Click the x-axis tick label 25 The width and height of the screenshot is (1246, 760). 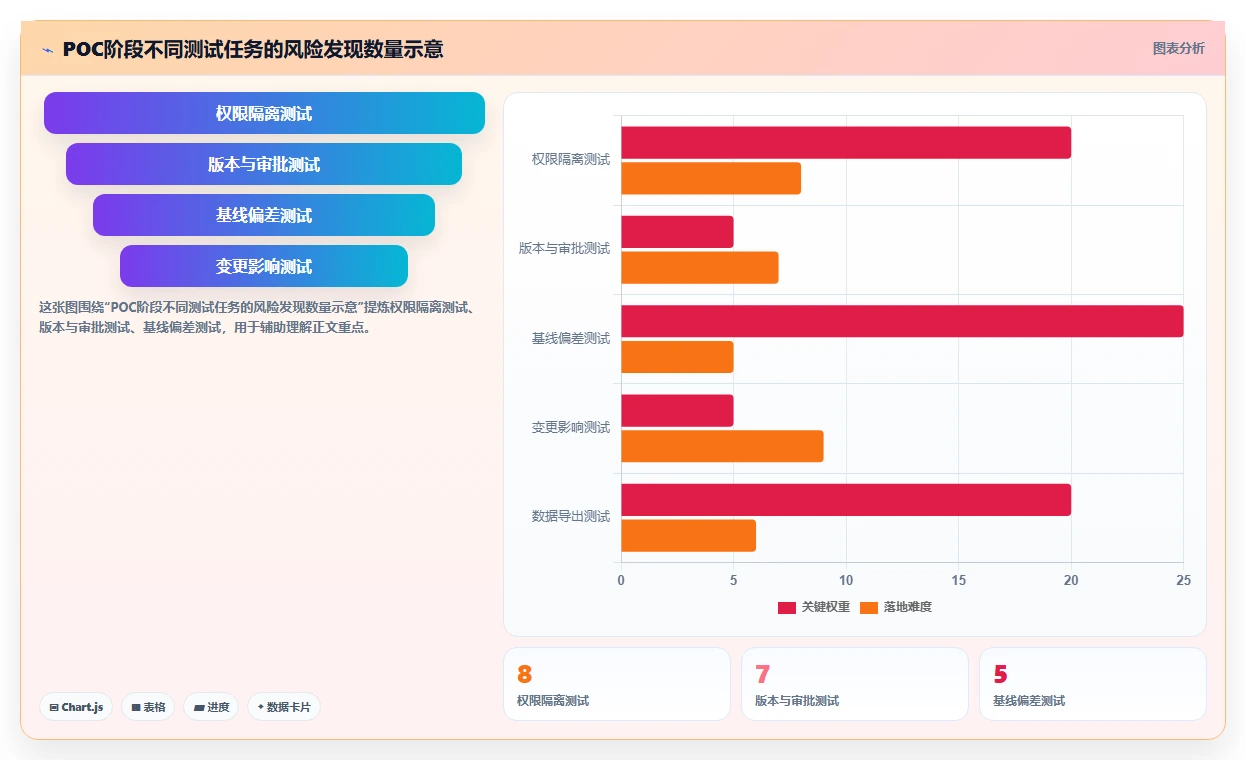pyautogui.click(x=1184, y=580)
